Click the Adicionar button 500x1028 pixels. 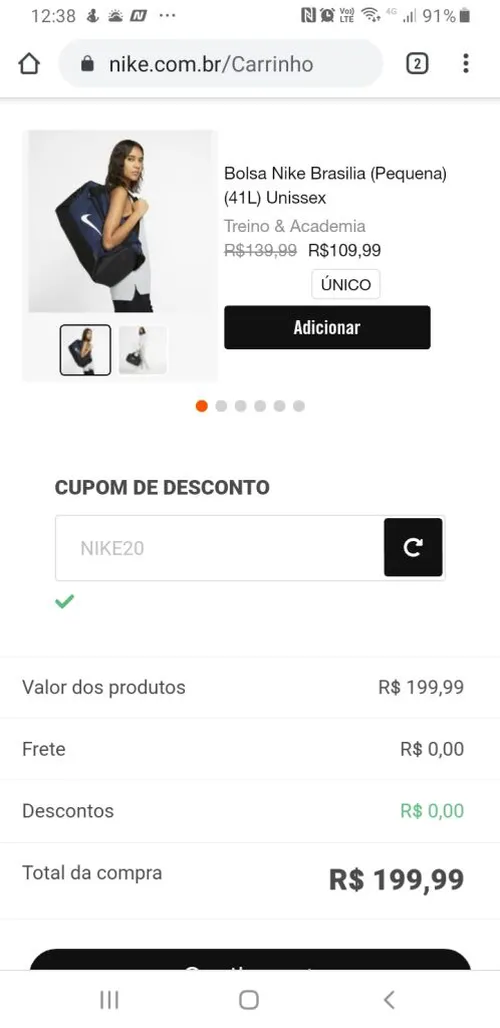[327, 327]
